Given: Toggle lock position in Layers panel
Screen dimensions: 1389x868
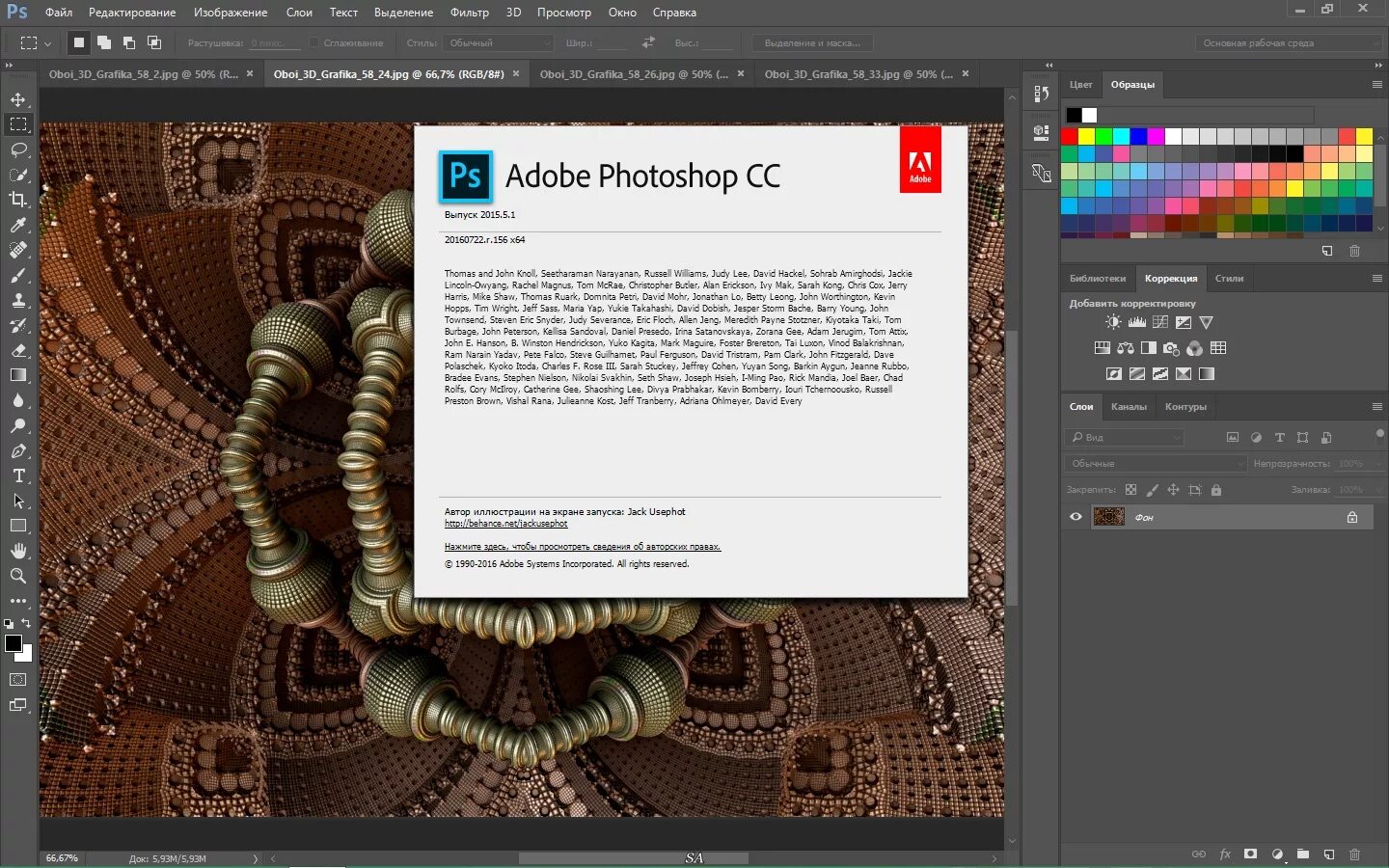Looking at the screenshot, I should 1173,490.
